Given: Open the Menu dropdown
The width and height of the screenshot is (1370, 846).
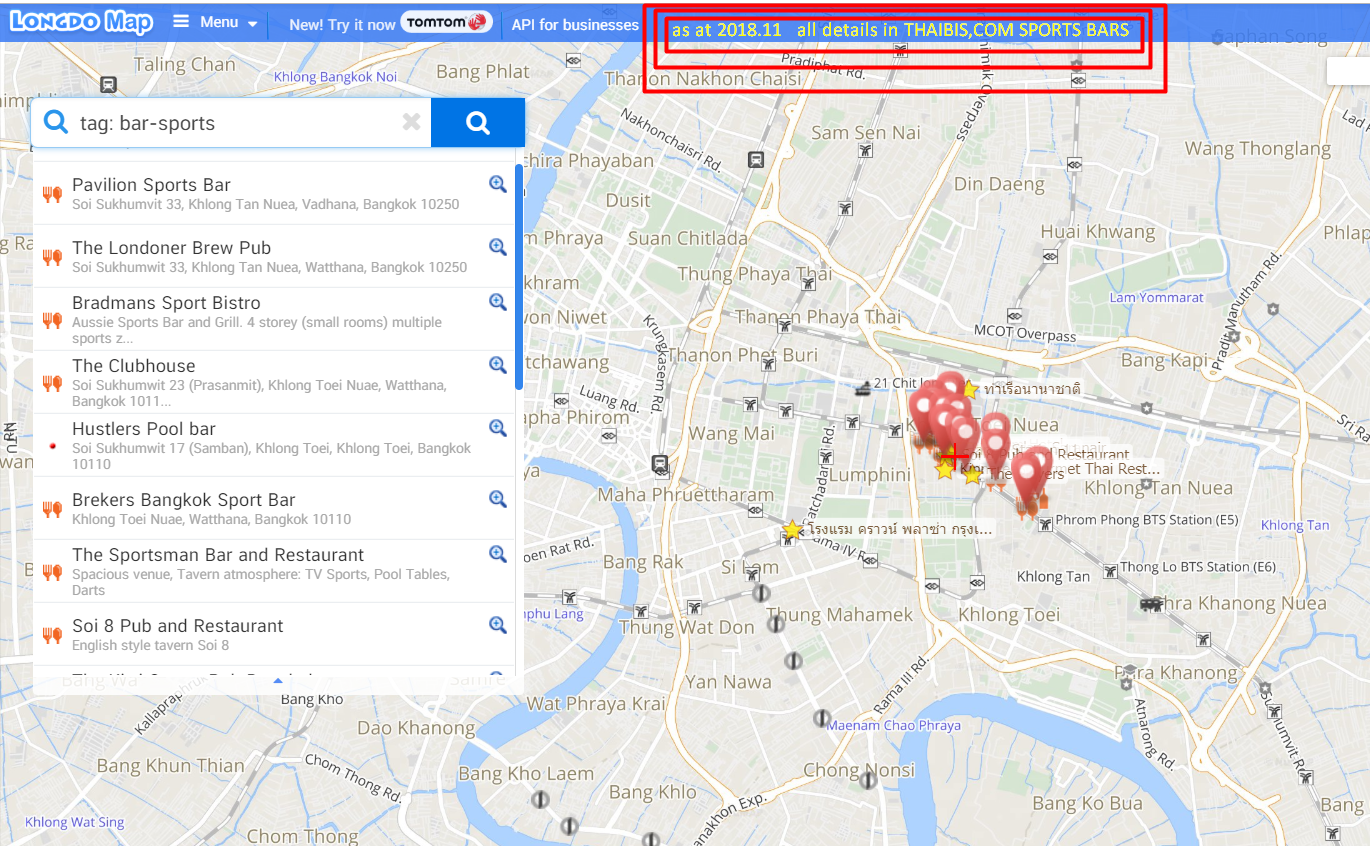Looking at the screenshot, I should pyautogui.click(x=215, y=22).
